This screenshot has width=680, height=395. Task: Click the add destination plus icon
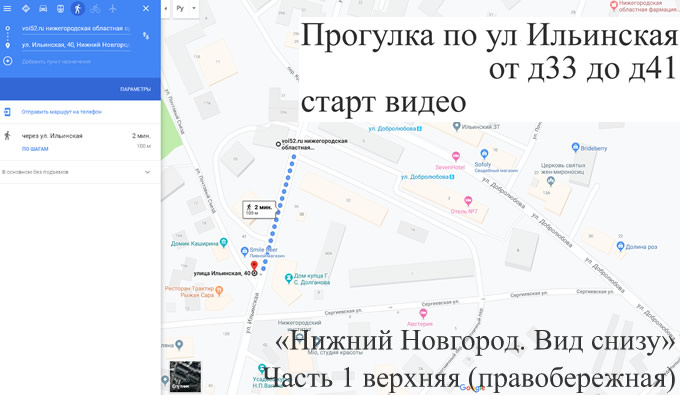point(7,61)
